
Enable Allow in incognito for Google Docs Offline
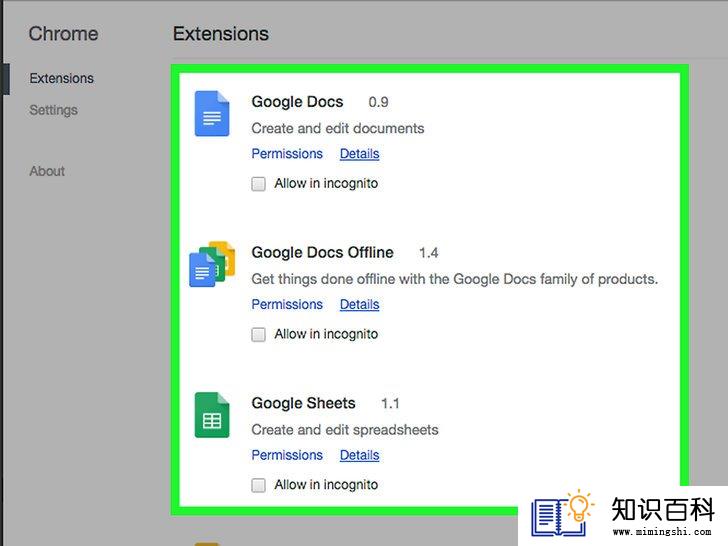pos(258,334)
